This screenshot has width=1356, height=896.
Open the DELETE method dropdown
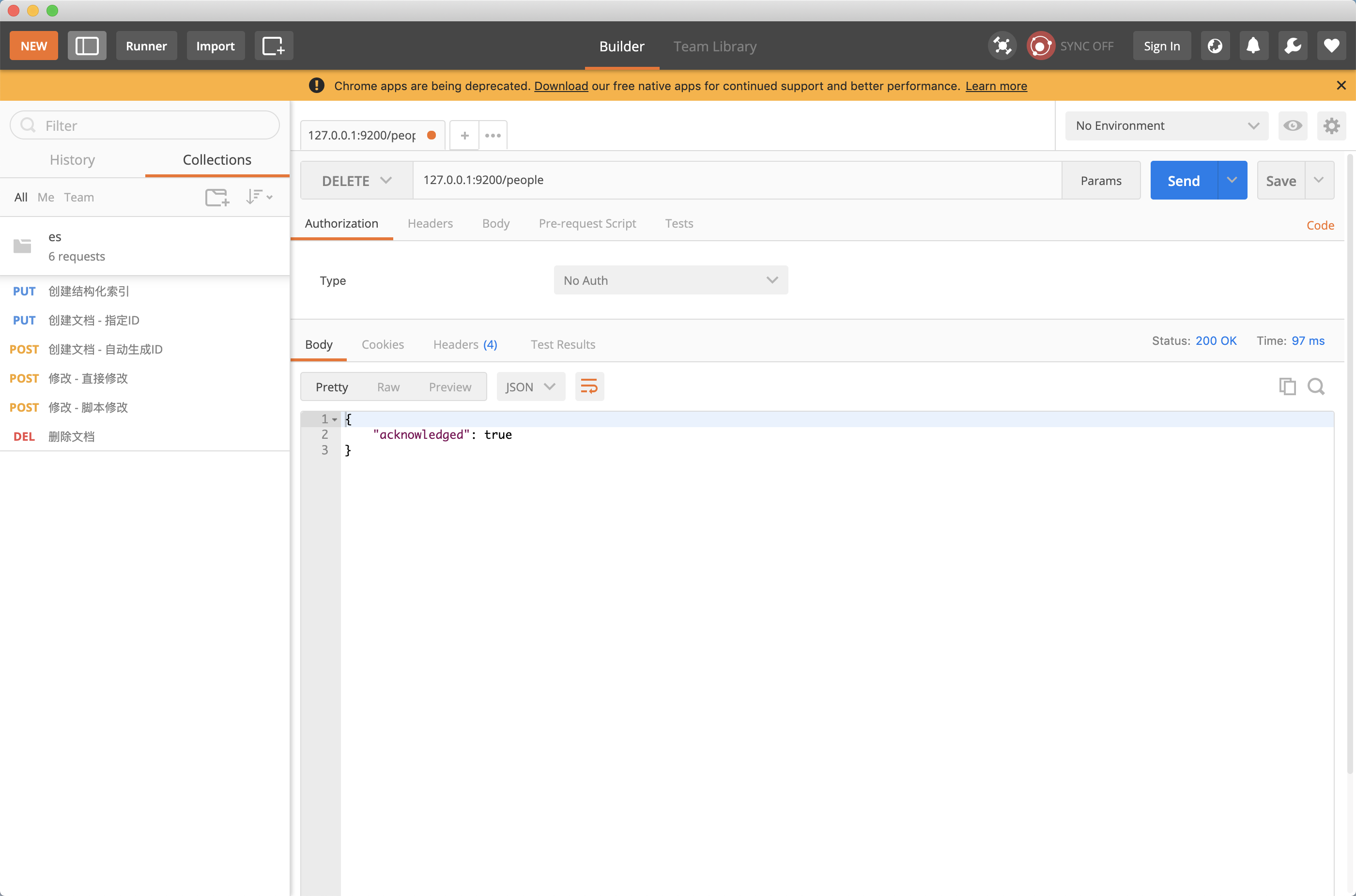pyautogui.click(x=356, y=181)
